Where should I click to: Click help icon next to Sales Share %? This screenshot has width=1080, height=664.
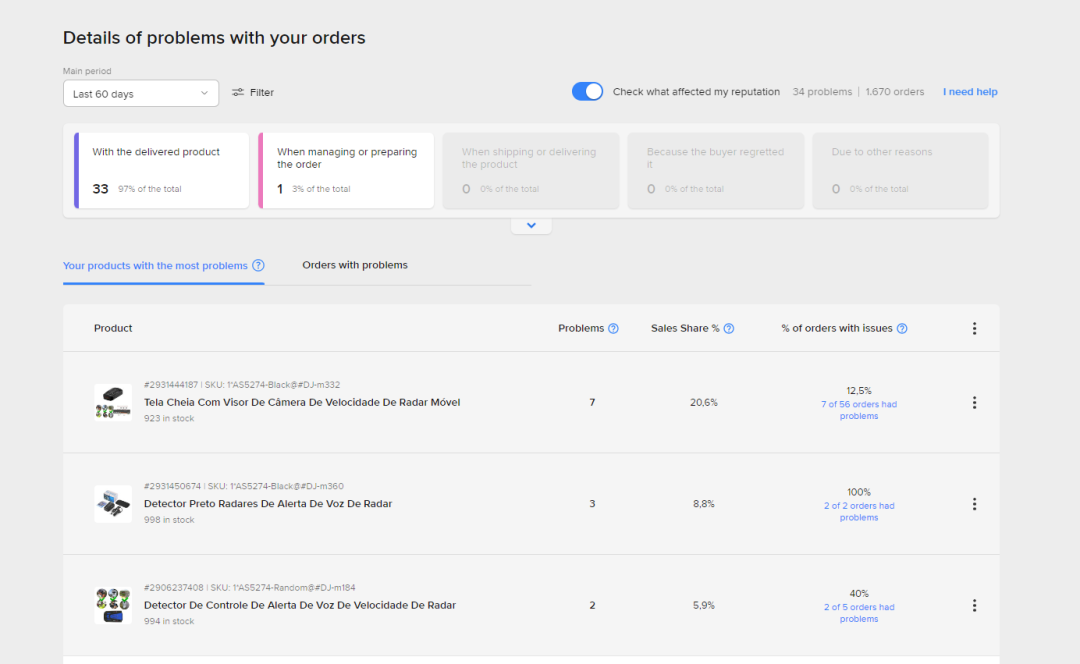click(728, 328)
